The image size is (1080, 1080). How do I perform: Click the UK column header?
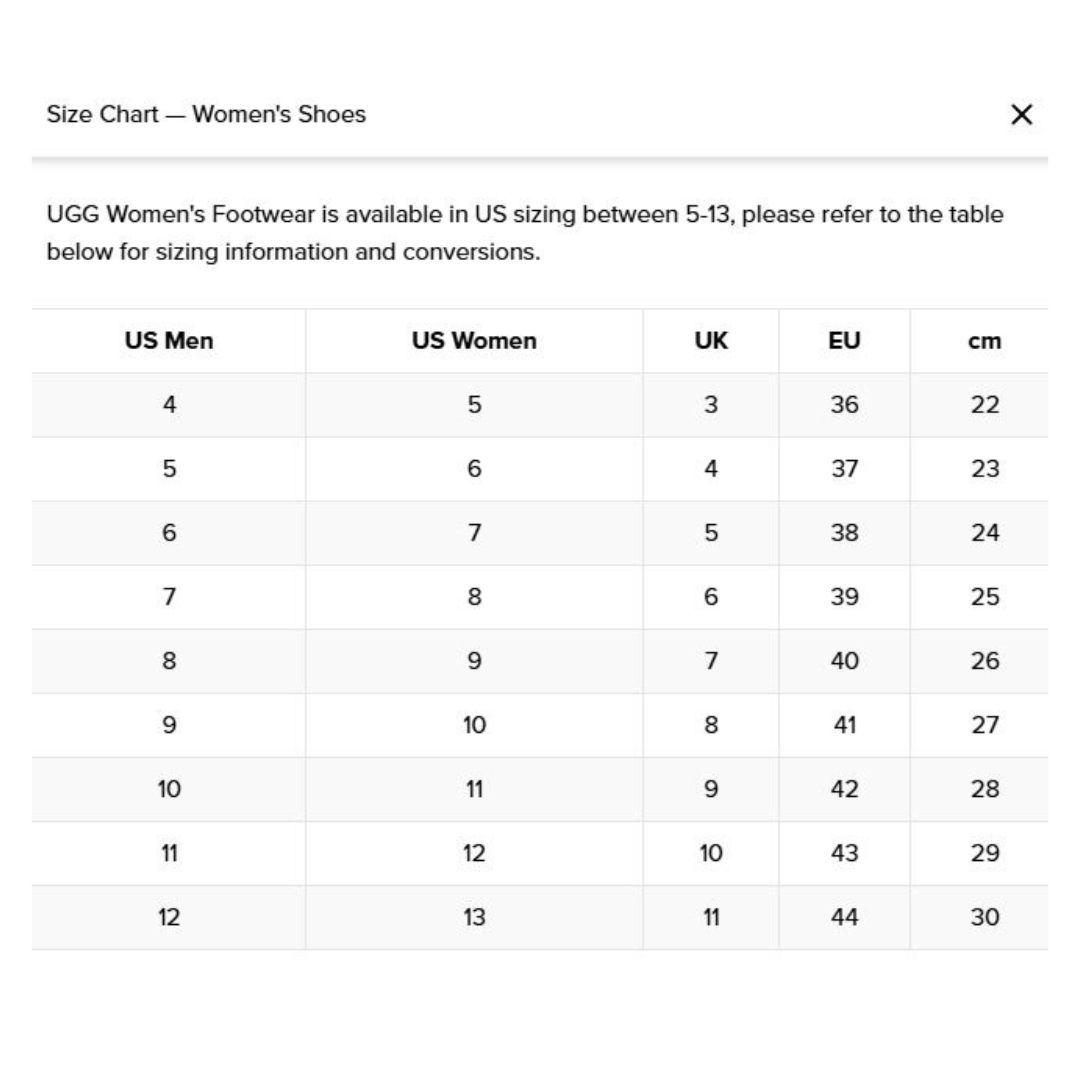(711, 341)
